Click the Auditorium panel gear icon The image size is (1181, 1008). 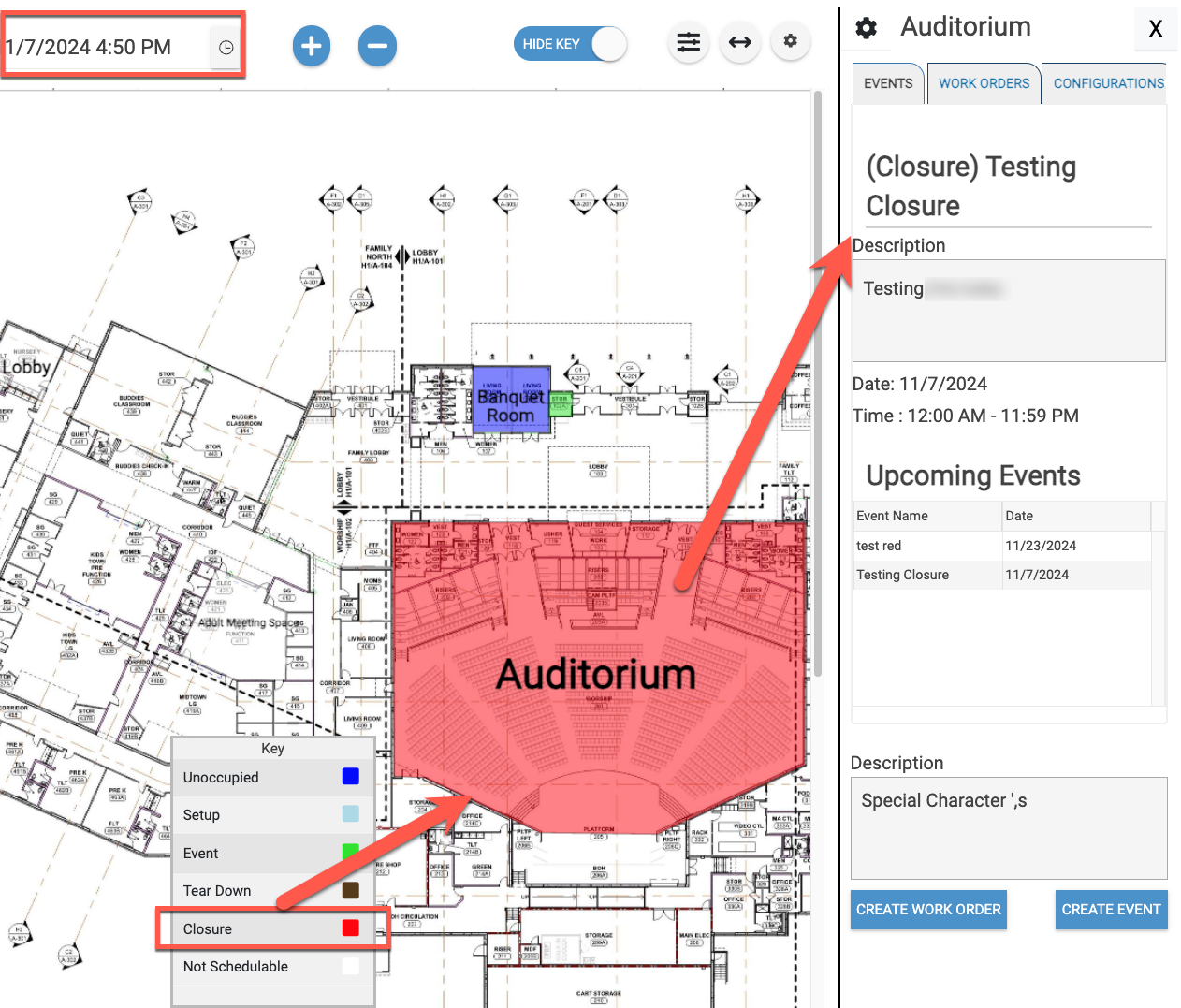coord(867,28)
